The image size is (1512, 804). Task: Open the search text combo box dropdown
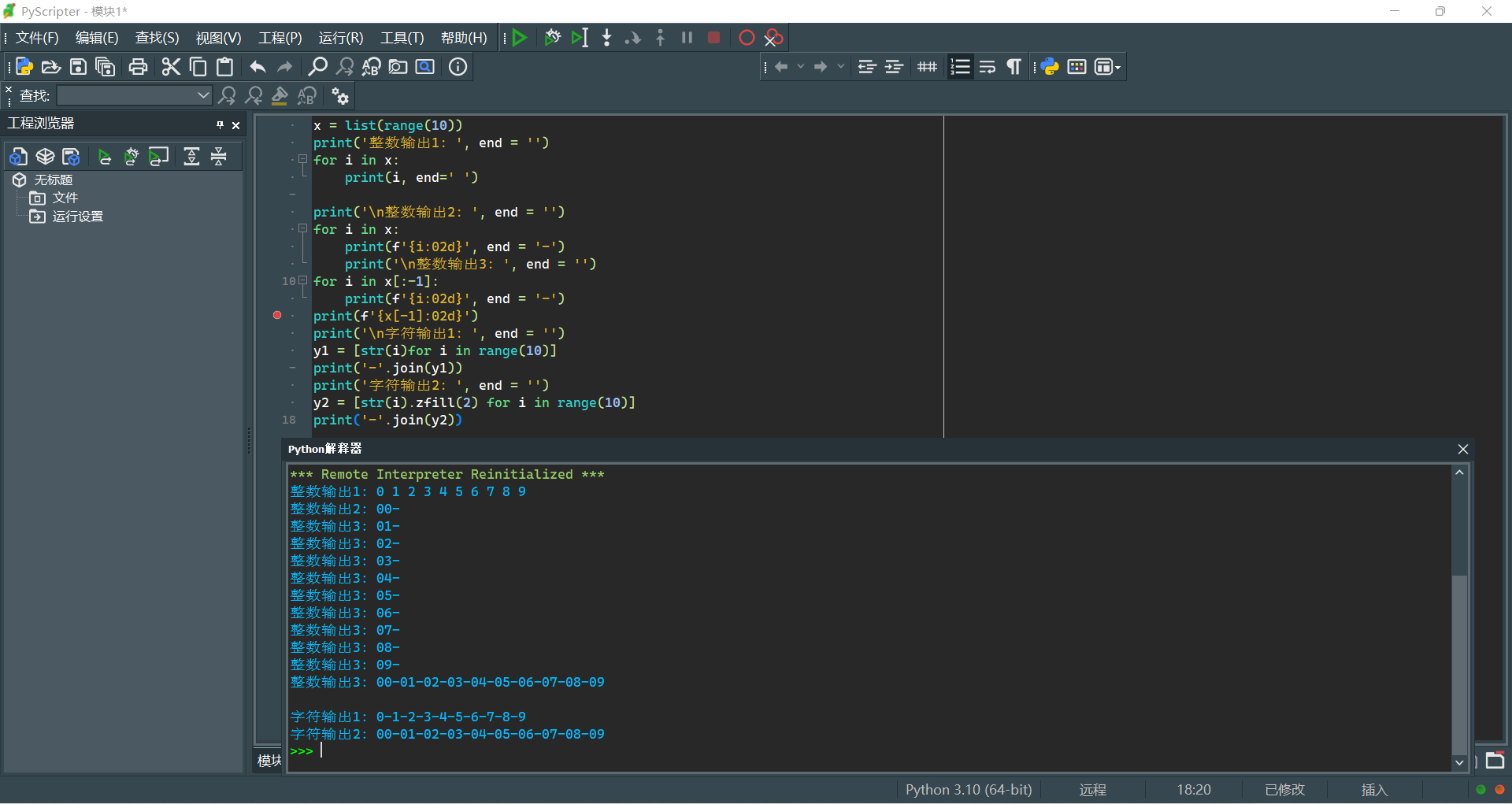(203, 96)
